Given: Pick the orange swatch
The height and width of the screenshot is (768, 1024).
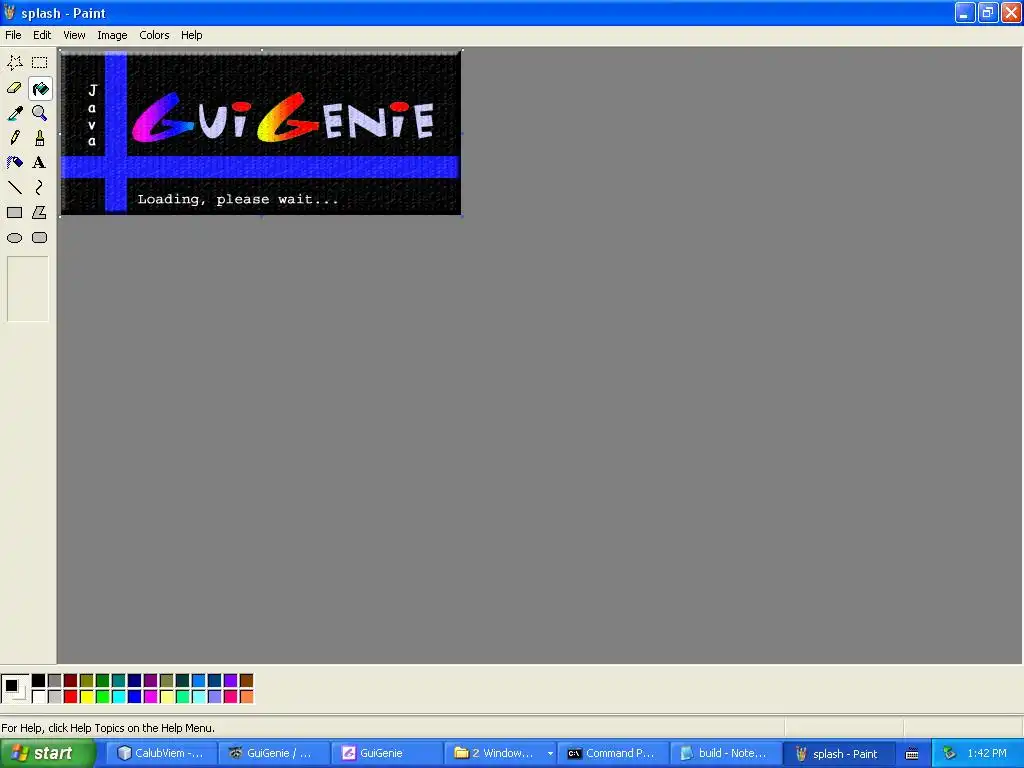Looking at the screenshot, I should [x=246, y=697].
